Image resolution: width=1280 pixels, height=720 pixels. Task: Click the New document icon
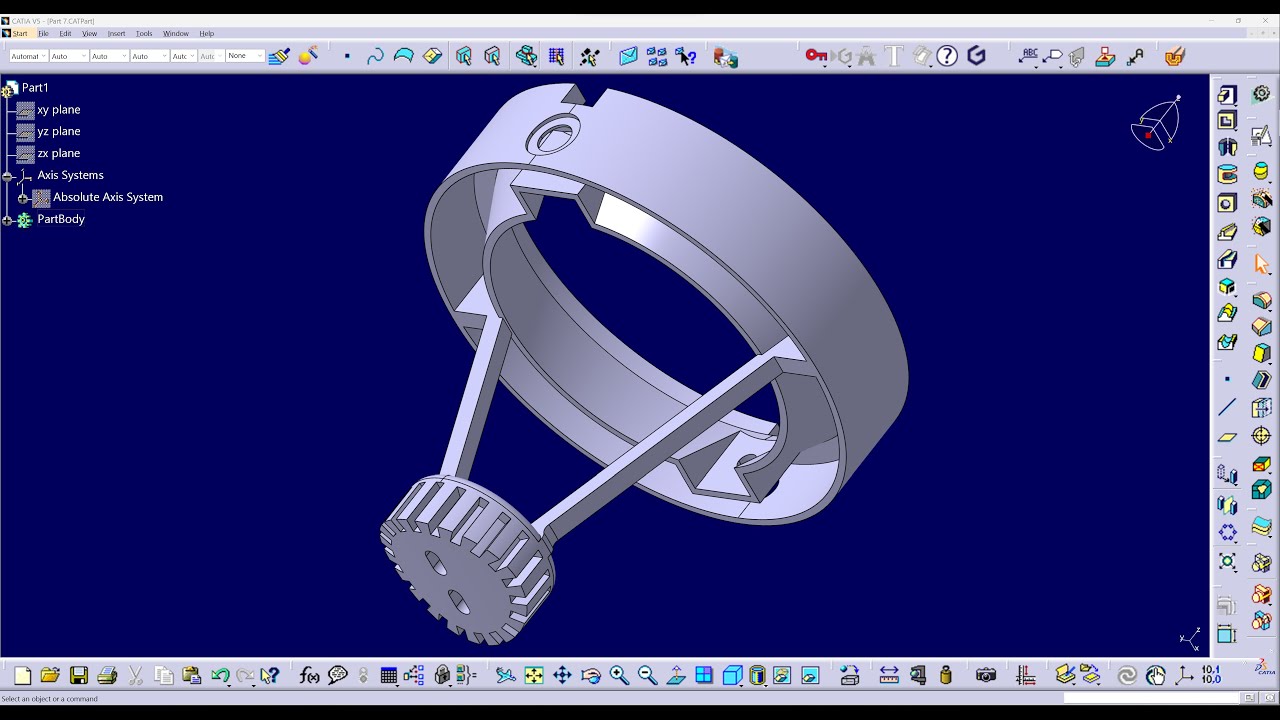[x=22, y=676]
